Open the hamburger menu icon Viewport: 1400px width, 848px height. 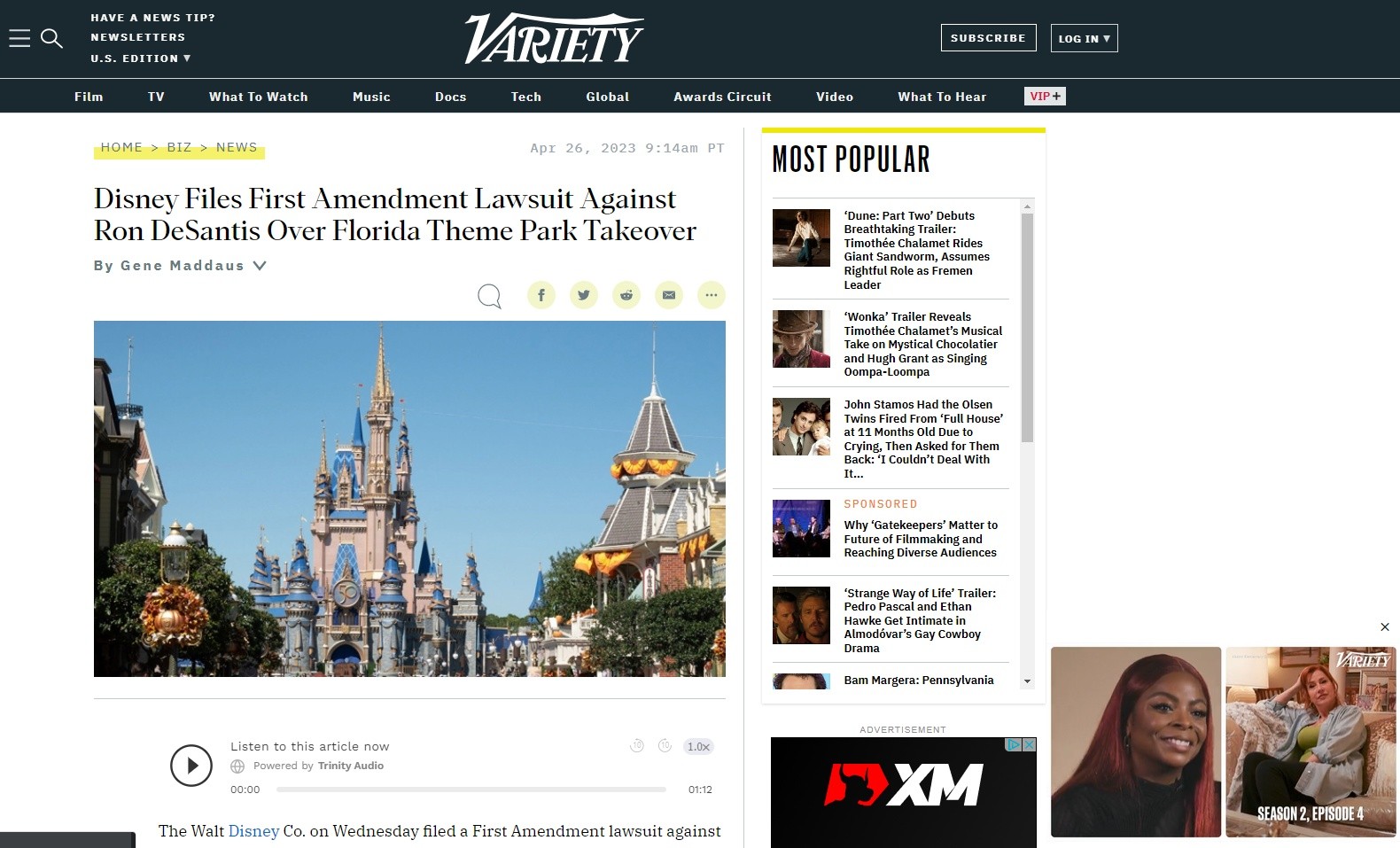coord(19,38)
